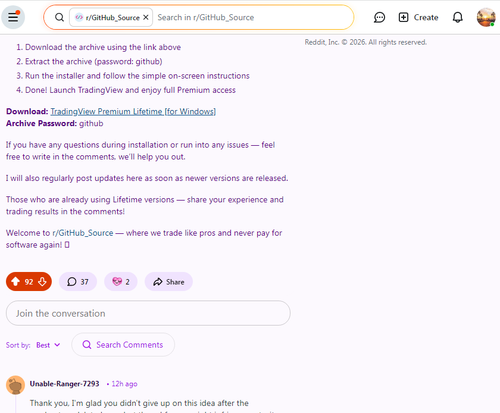Click the Join the conversation box
500x413 pixels.
(148, 313)
